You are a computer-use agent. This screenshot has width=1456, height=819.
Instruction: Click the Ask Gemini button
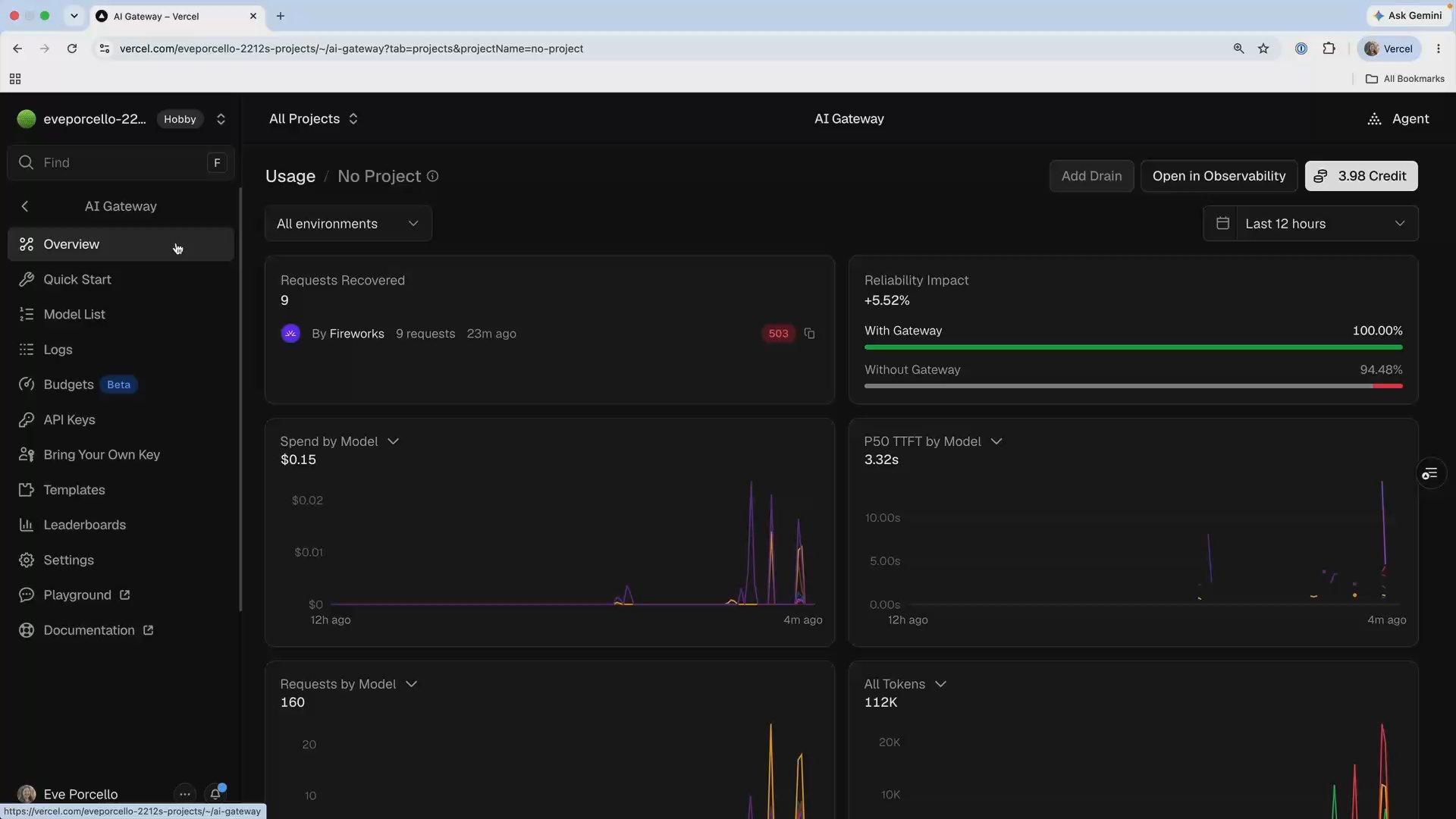(1407, 16)
